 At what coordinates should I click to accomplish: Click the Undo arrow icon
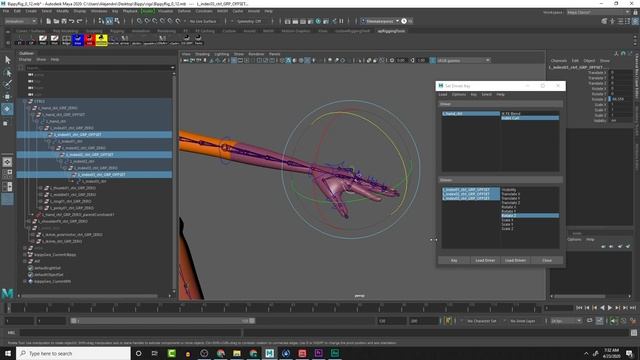point(71,21)
